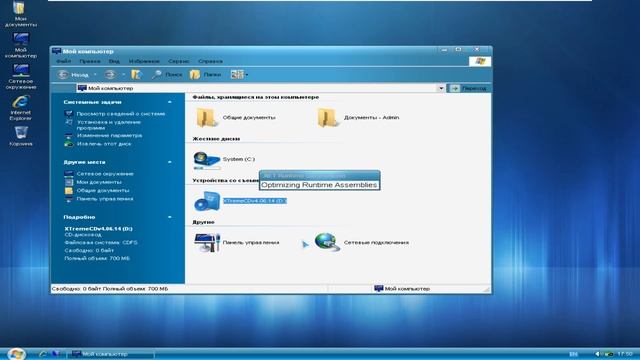Image resolution: width=640 pixels, height=360 pixels.
Task: Open the Forward button history dropdown arrow
Action: (124, 75)
